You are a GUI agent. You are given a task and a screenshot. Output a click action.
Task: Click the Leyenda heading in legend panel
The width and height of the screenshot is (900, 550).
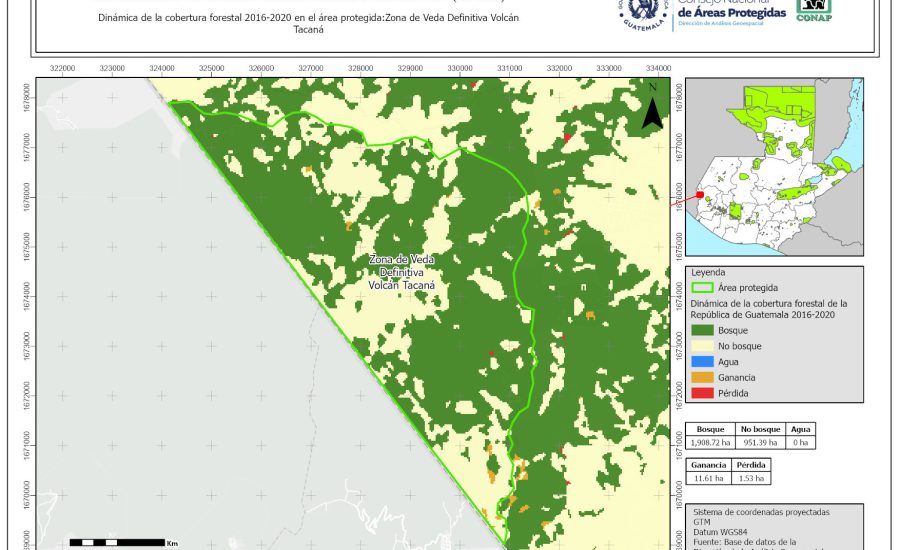[708, 271]
